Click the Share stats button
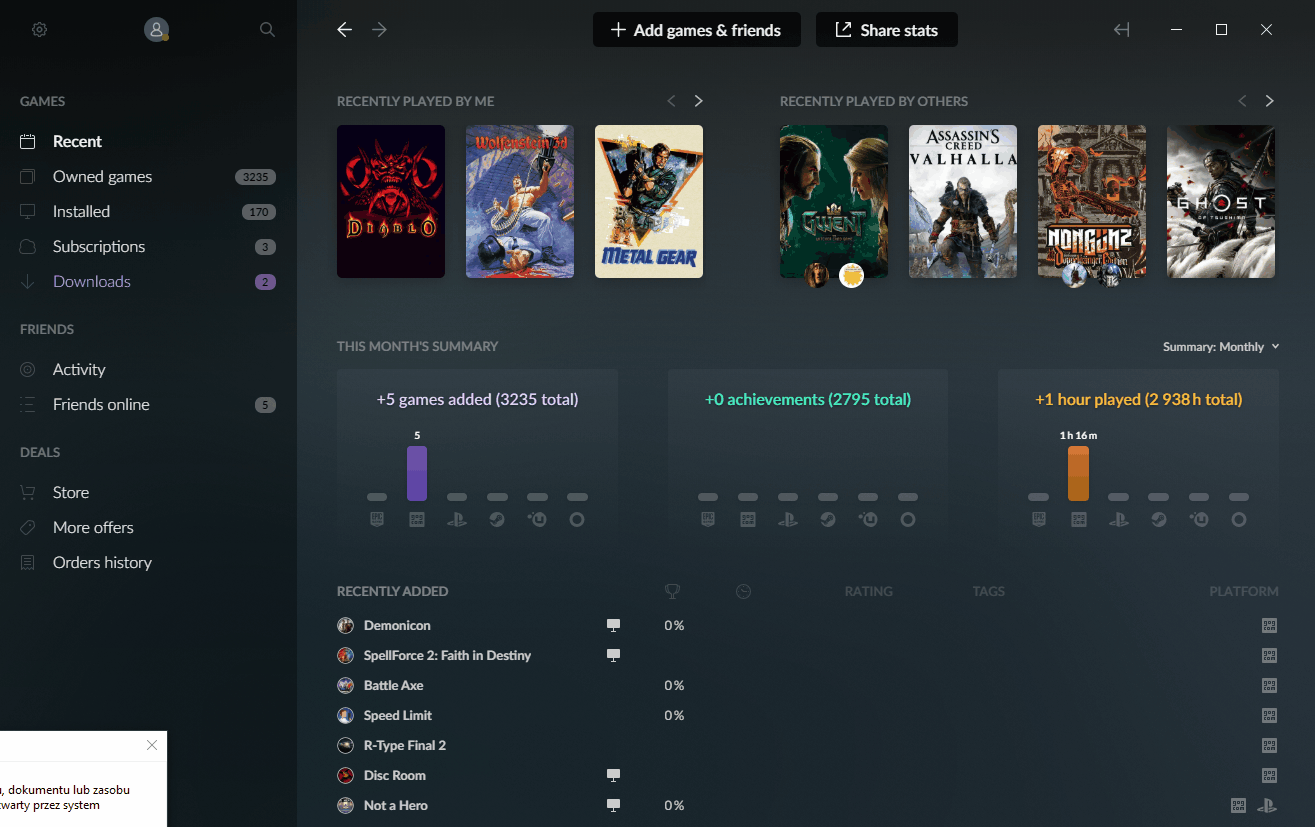Screen dimensions: 1315x827 click(887, 30)
